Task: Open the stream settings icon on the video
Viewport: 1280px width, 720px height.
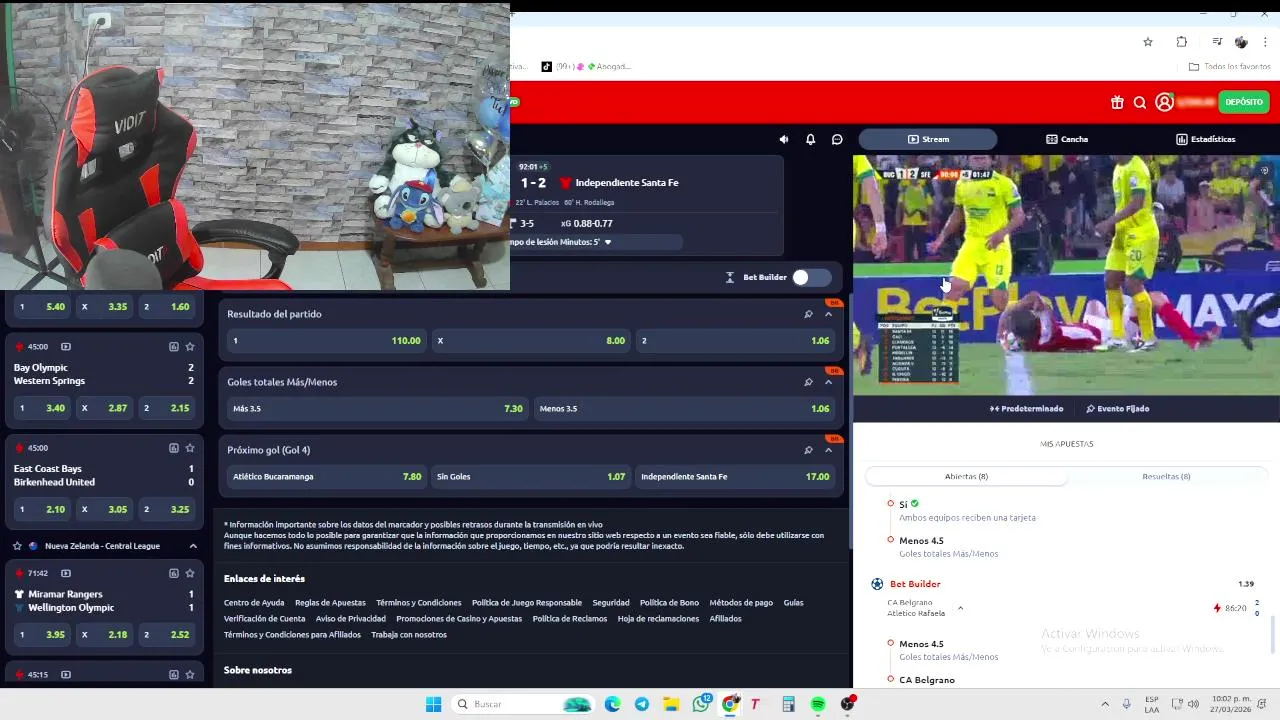Action: pyautogui.click(x=1264, y=171)
